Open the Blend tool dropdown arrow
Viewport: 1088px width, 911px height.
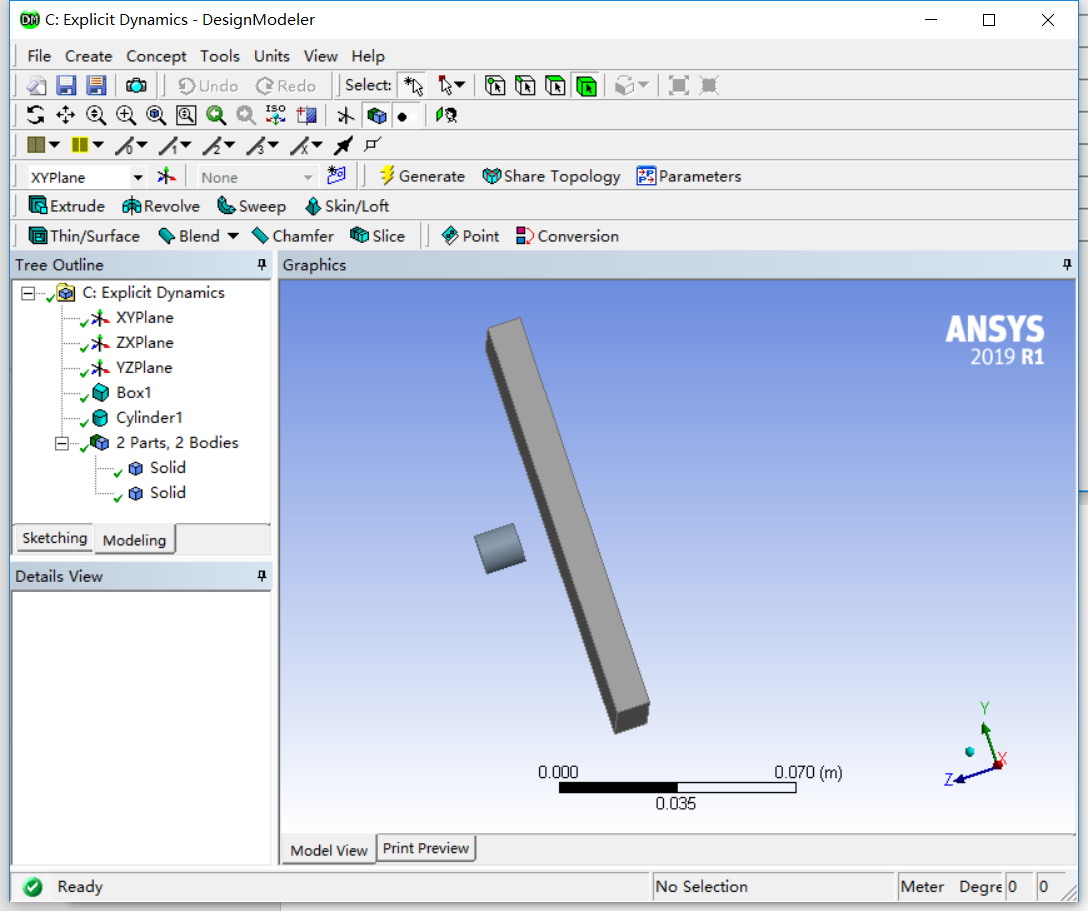tap(232, 236)
